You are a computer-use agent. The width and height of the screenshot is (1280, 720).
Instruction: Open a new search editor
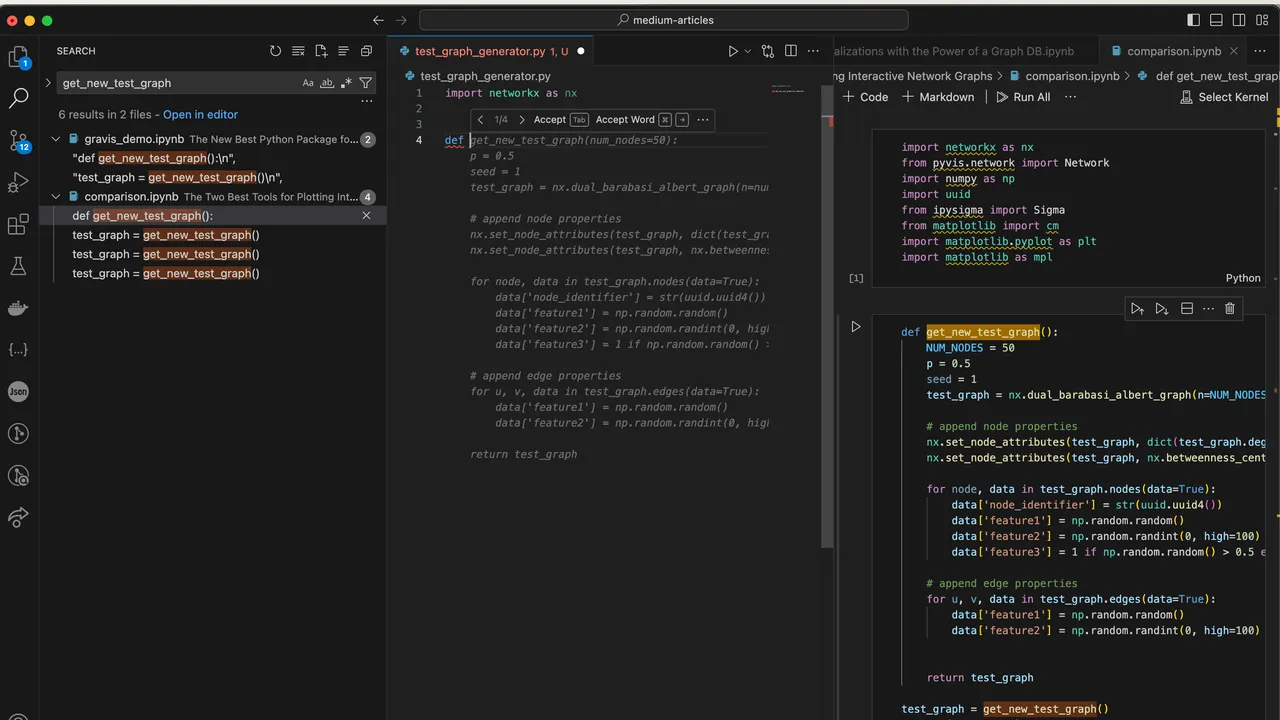point(321,51)
